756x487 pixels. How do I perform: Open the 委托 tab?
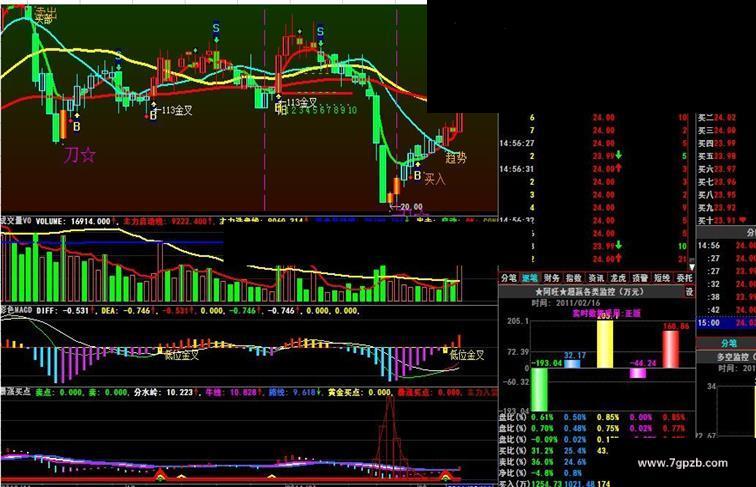click(x=684, y=278)
